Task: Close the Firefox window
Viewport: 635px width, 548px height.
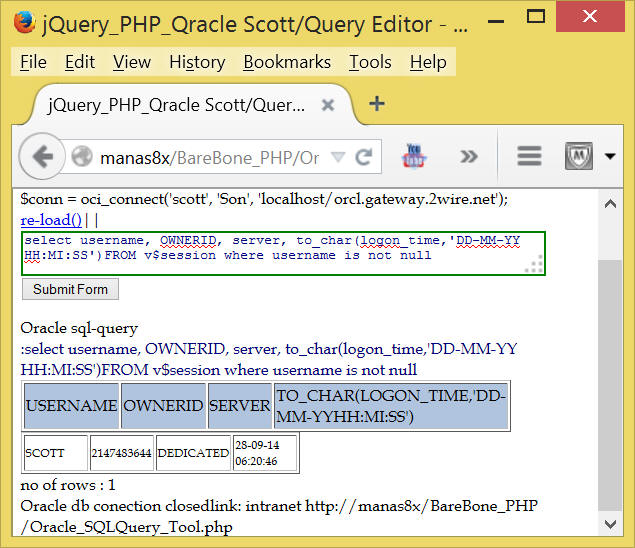Action: (590, 17)
